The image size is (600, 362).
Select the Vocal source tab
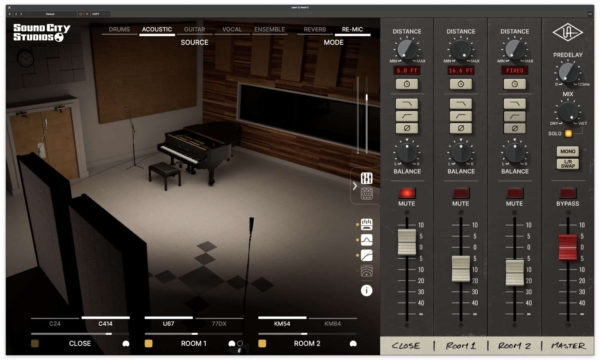232,29
